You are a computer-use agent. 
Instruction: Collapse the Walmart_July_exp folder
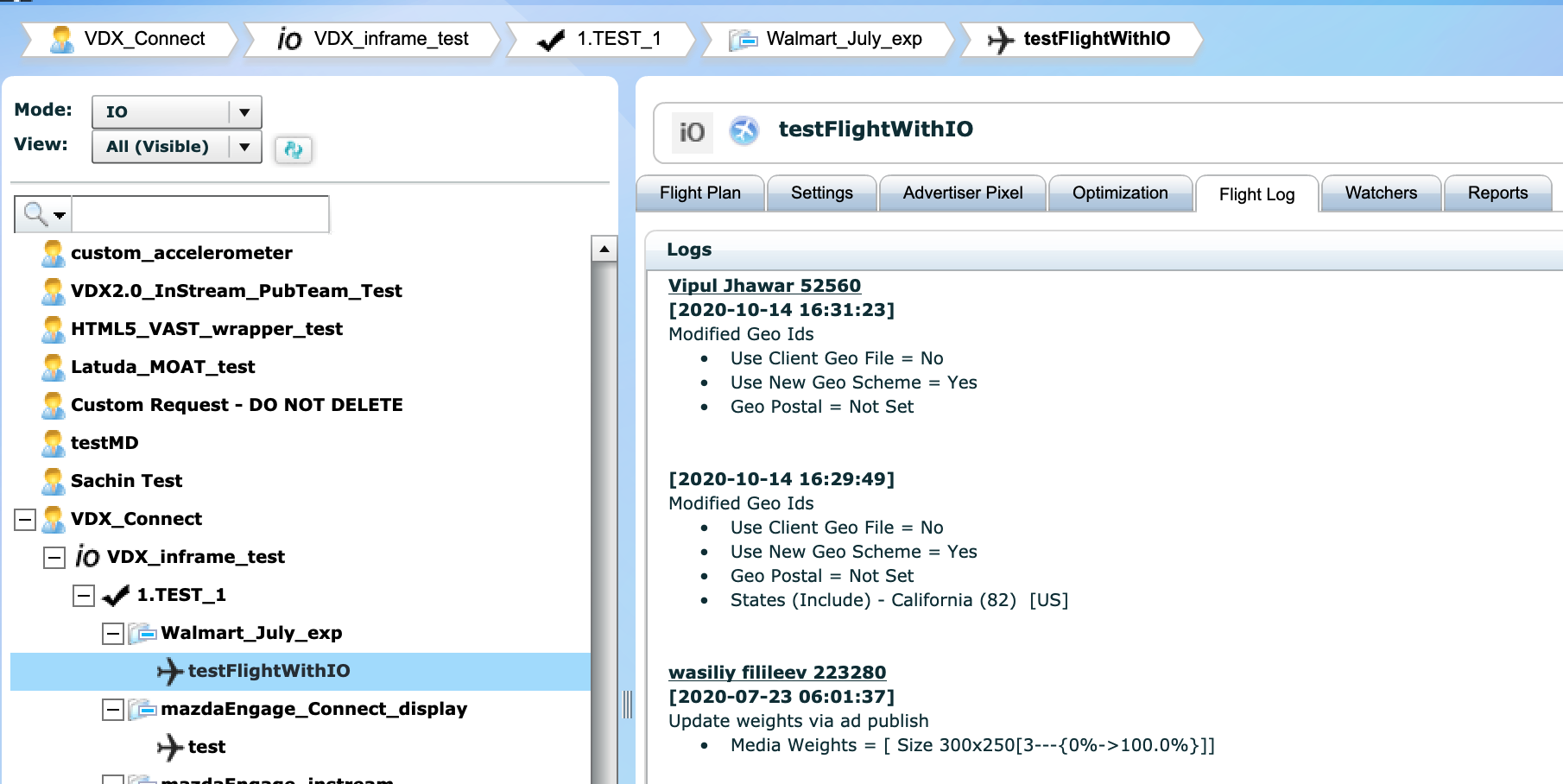point(113,634)
